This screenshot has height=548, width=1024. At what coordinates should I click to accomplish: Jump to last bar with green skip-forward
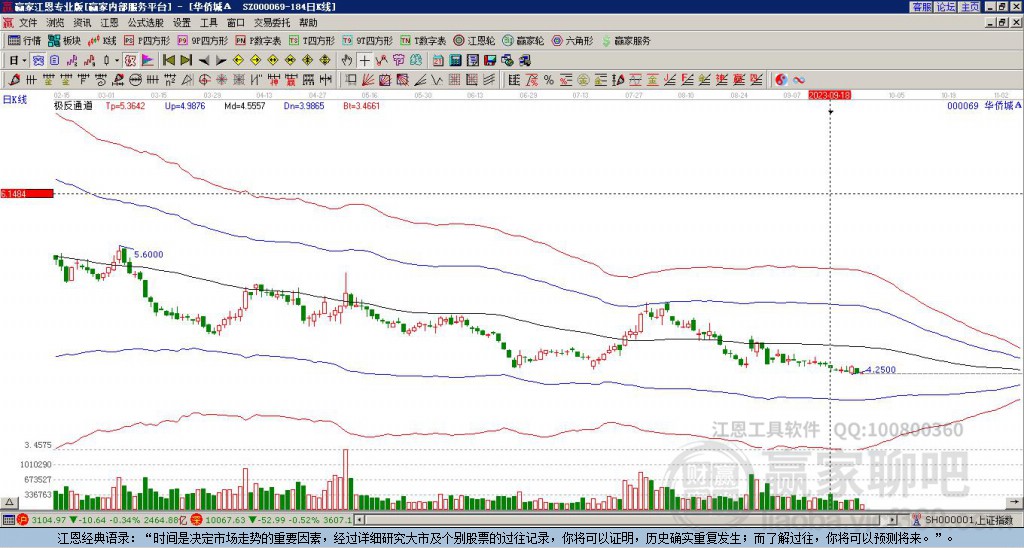point(186,60)
